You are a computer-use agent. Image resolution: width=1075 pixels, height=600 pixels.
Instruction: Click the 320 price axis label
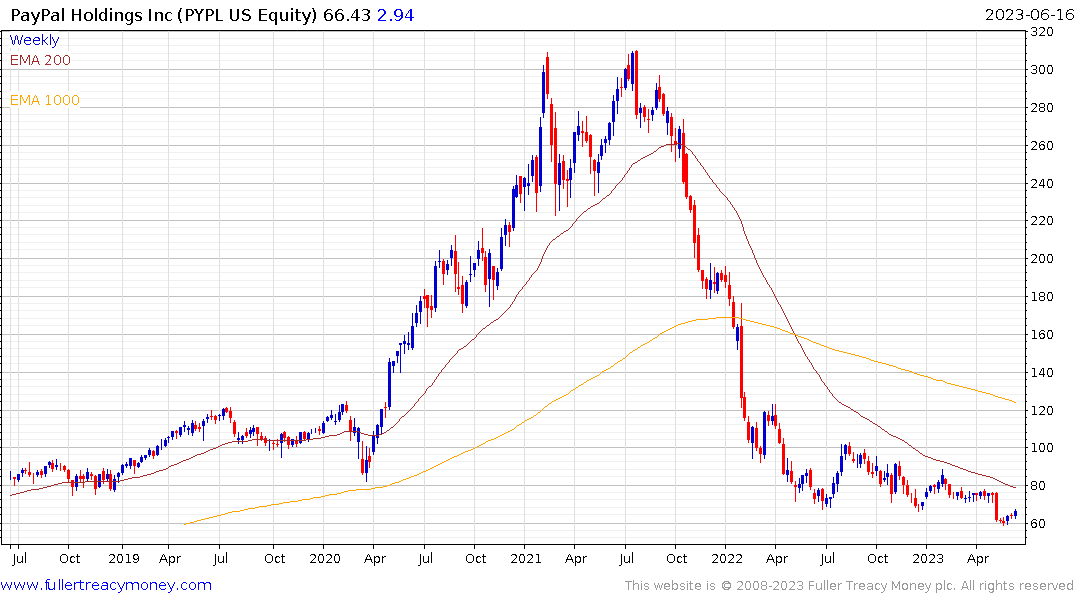tap(1042, 32)
